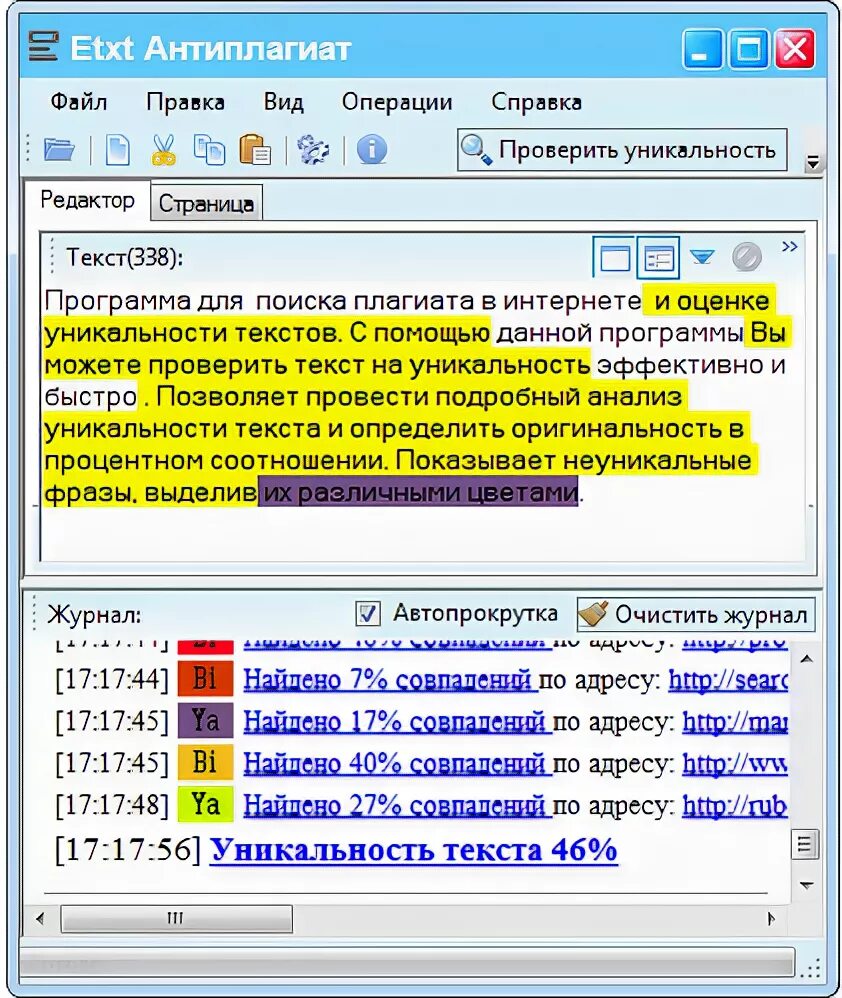Open the Уникальность текста 46% link
The height and width of the screenshot is (998, 842).
pyautogui.click(x=413, y=850)
